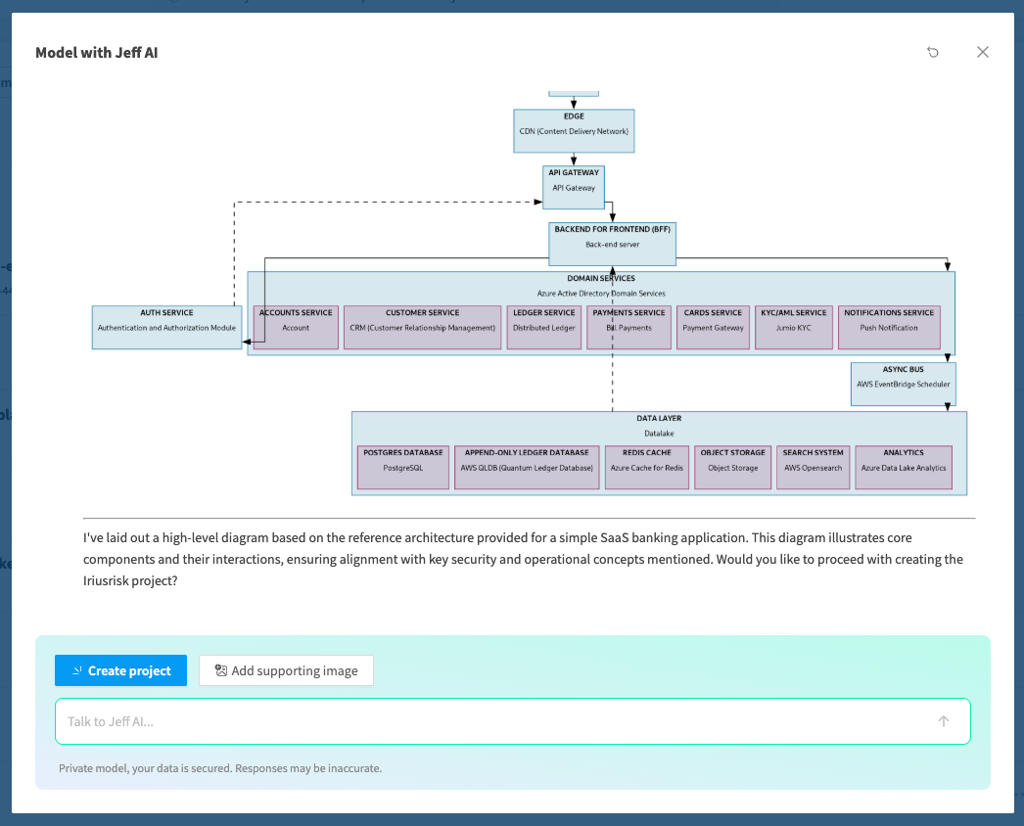This screenshot has height=826, width=1024.
Task: Click the Jeff AI response paragraph
Action: click(x=523, y=559)
